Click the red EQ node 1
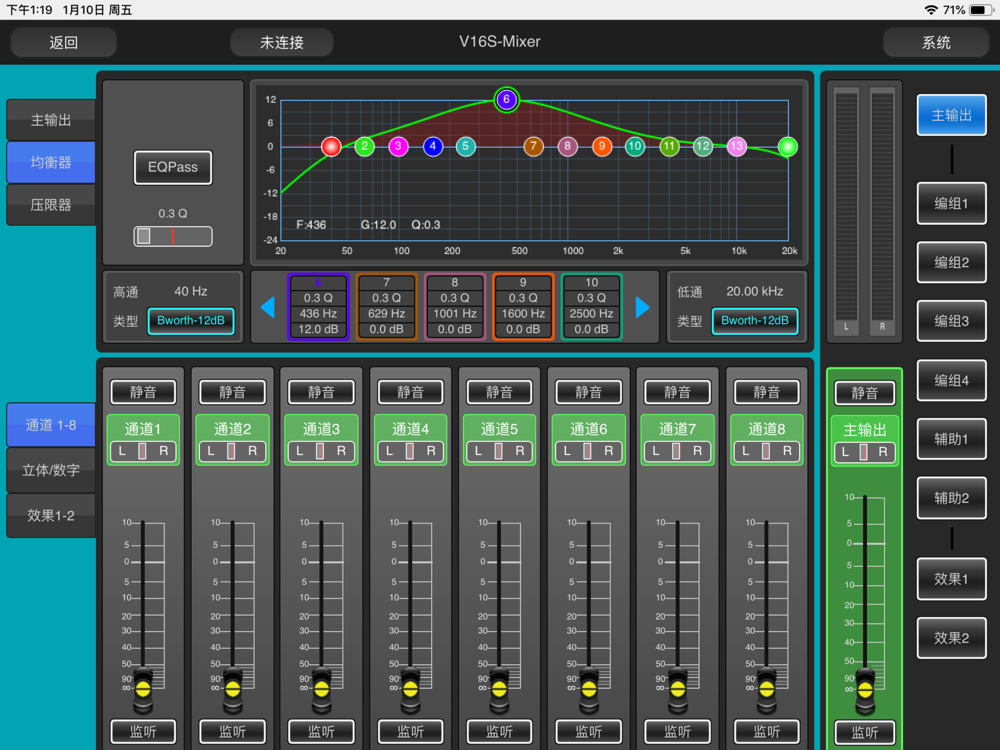1000x750 pixels. pyautogui.click(x=331, y=147)
